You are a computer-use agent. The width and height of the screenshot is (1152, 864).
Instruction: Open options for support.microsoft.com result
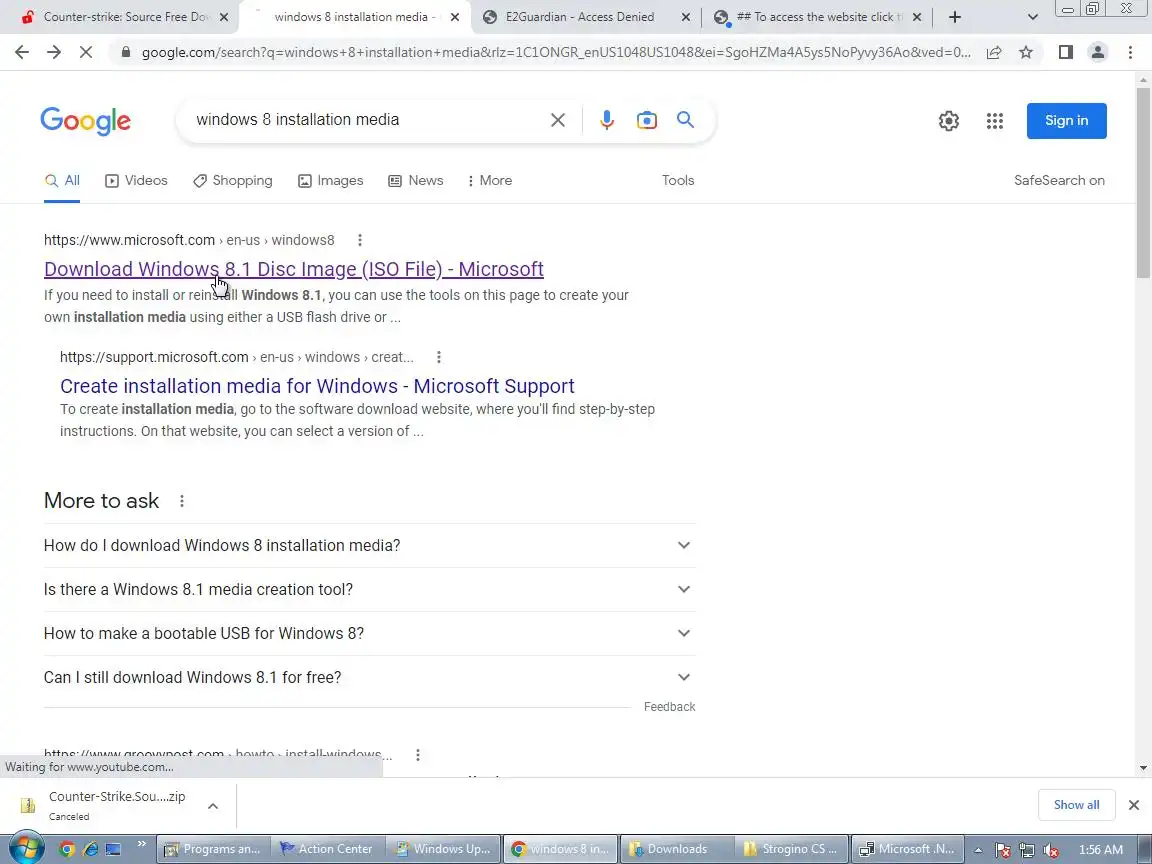(x=439, y=357)
